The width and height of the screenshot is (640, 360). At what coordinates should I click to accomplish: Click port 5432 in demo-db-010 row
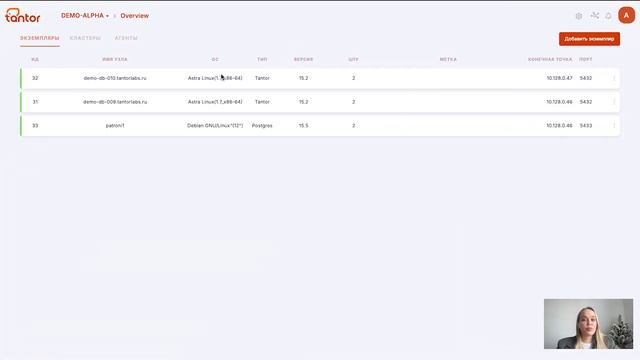pos(586,78)
